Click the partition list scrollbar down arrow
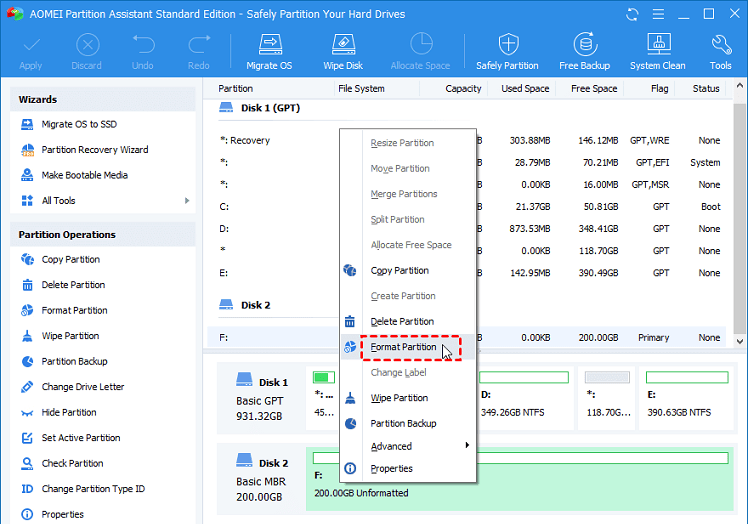 (x=739, y=341)
